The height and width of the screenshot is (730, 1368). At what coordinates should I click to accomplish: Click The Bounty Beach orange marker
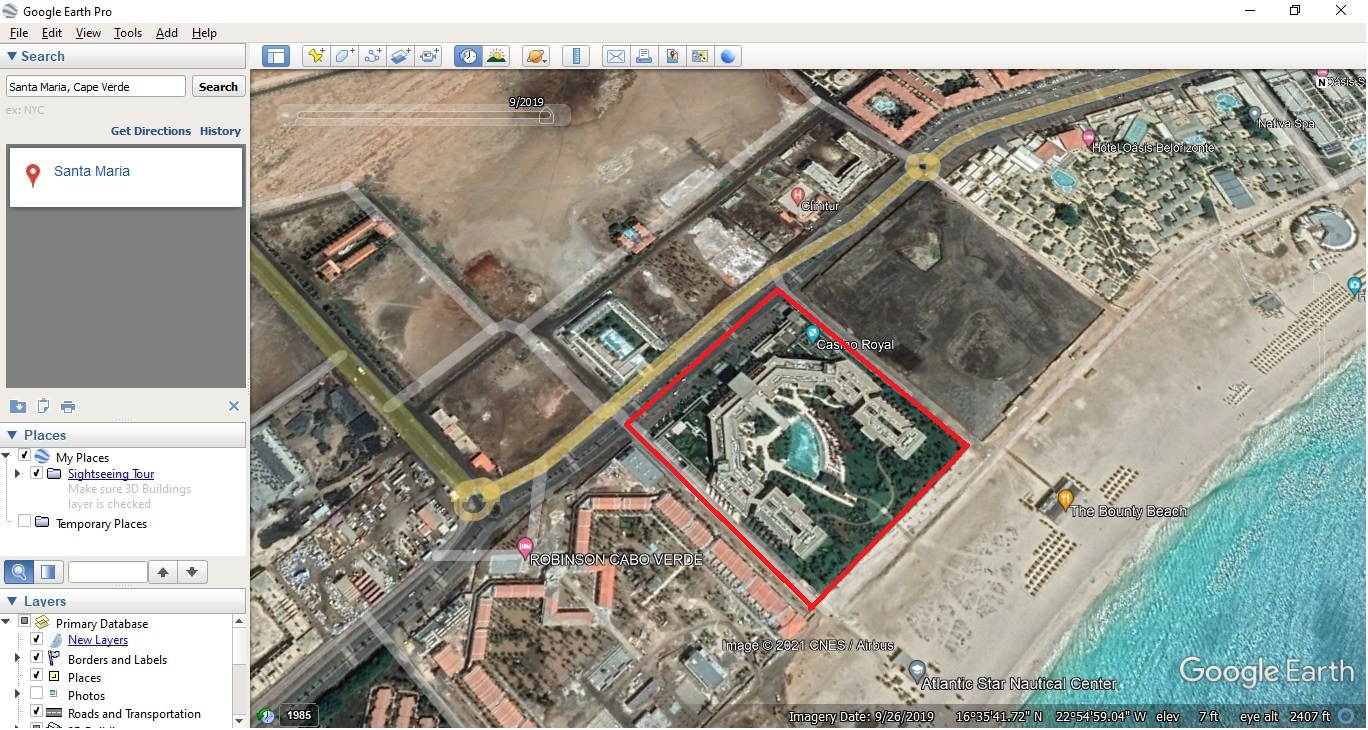(x=1066, y=498)
